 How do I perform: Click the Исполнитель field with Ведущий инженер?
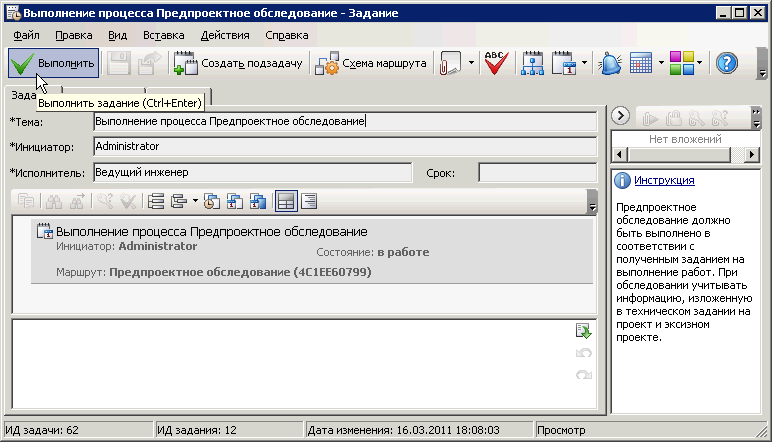tap(253, 173)
